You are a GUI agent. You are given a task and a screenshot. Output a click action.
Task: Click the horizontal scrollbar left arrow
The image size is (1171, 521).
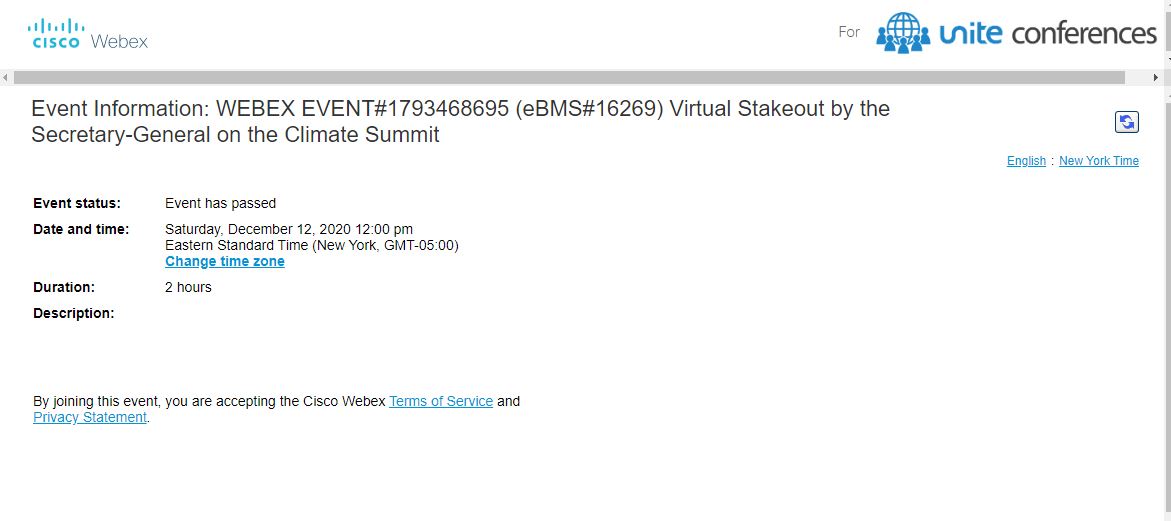[x=6, y=78]
